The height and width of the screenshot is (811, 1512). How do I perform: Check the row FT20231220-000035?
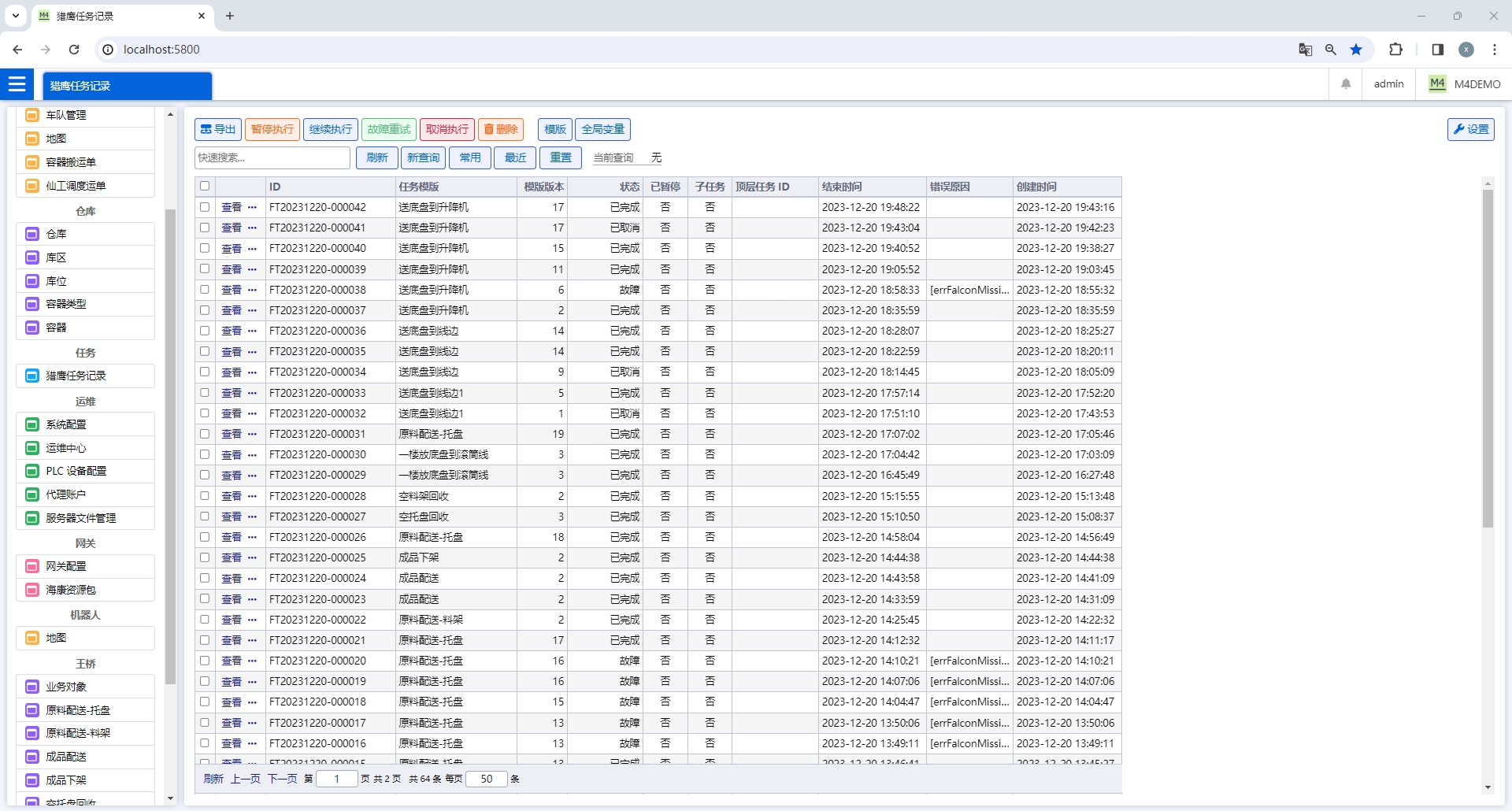click(x=205, y=351)
